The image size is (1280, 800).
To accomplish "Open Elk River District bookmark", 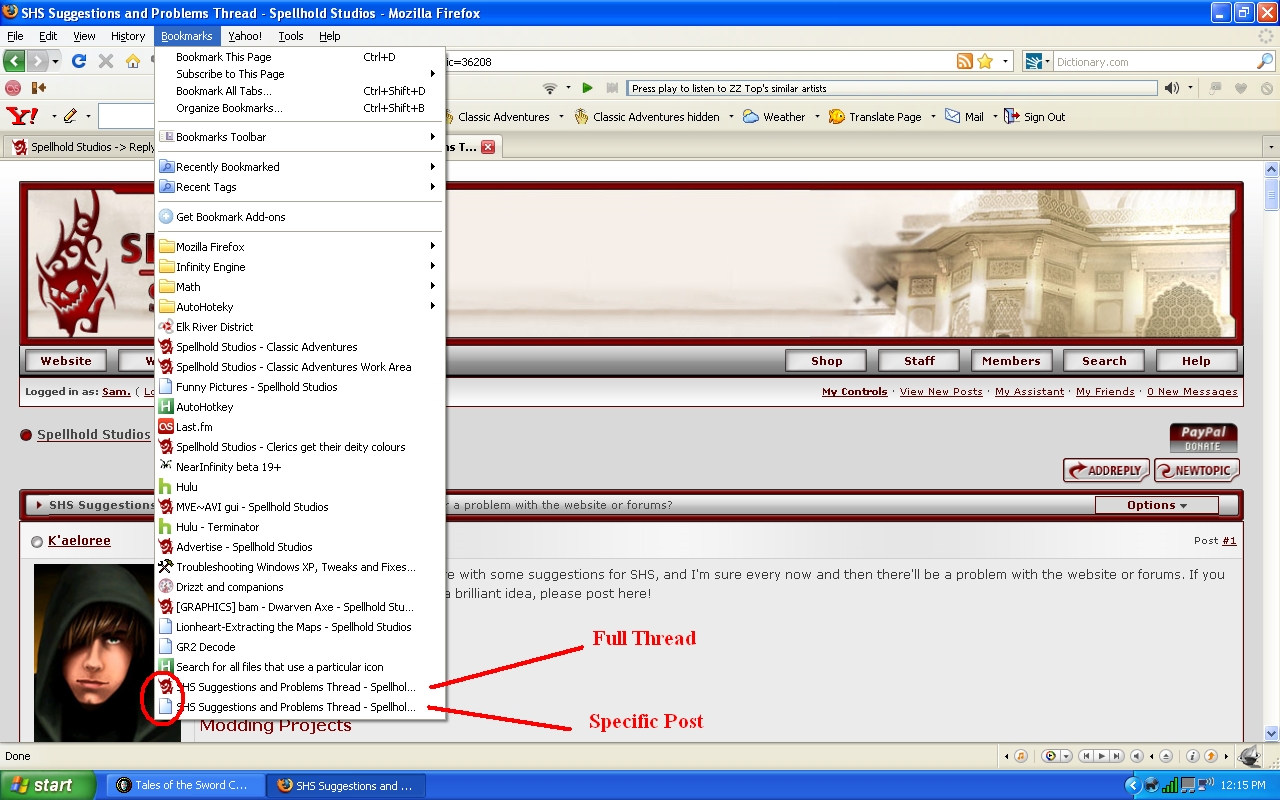I will pos(300,327).
